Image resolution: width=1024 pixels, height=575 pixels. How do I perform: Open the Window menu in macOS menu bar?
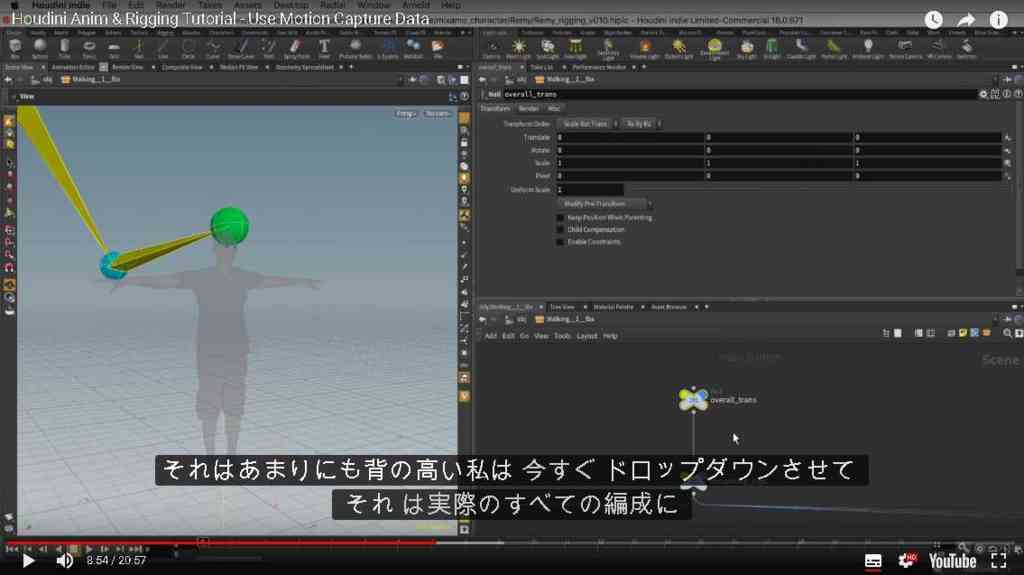point(374,5)
